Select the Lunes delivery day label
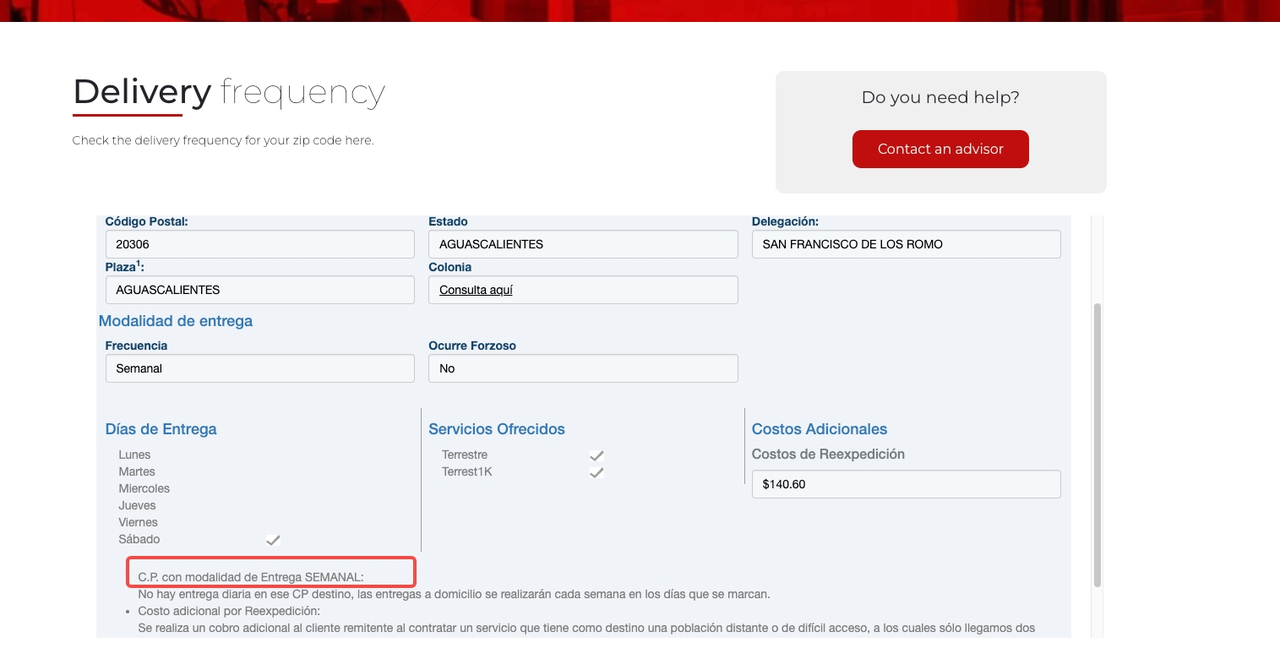The width and height of the screenshot is (1280, 659). 135,455
